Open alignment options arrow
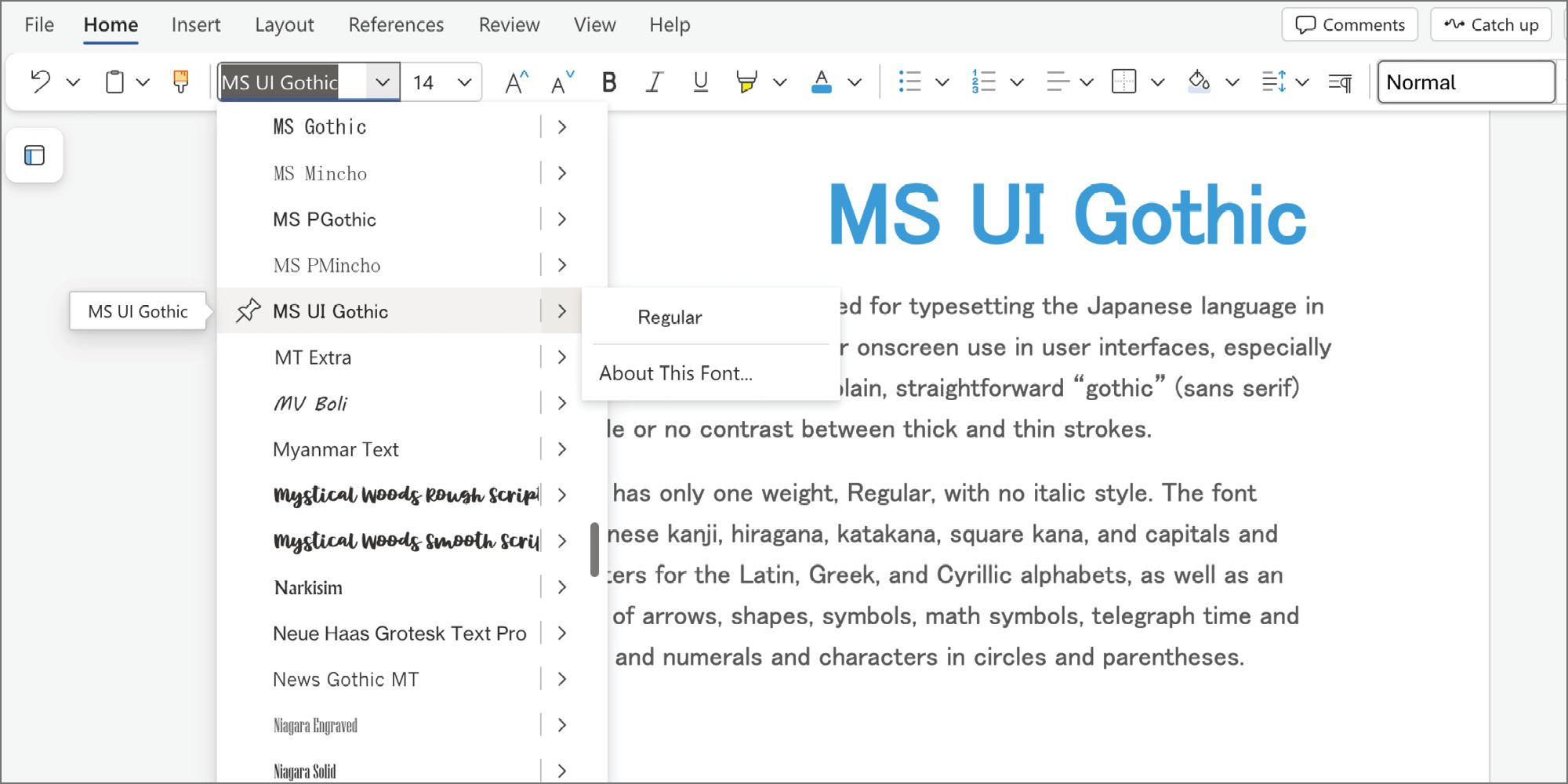The width and height of the screenshot is (1568, 784). (1087, 82)
